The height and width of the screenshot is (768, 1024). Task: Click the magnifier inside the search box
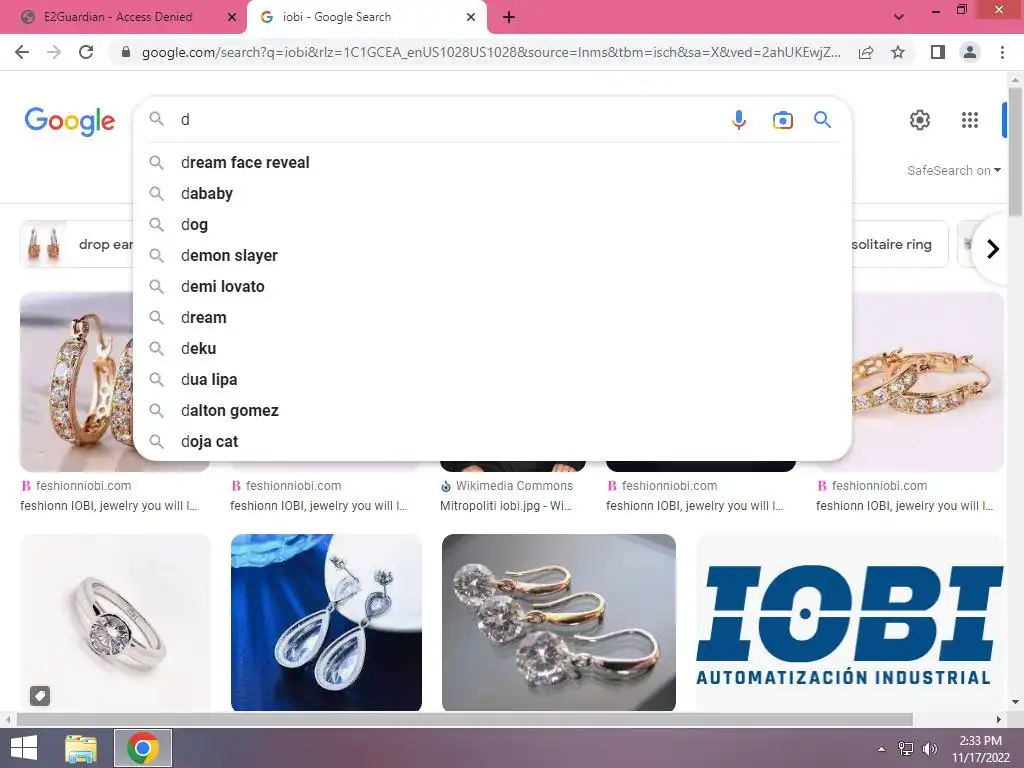[x=156, y=119]
